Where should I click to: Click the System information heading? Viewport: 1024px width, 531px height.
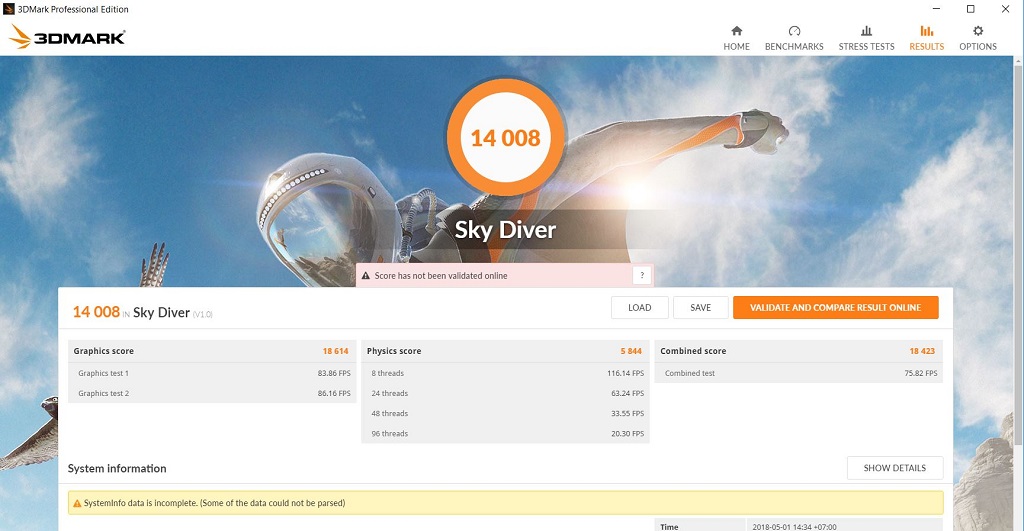click(x=117, y=468)
